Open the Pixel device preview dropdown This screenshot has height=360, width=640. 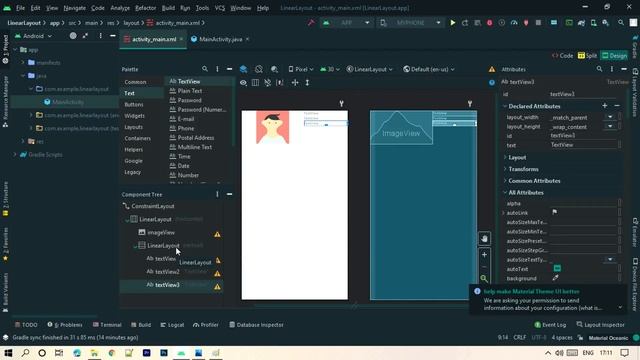pos(301,69)
